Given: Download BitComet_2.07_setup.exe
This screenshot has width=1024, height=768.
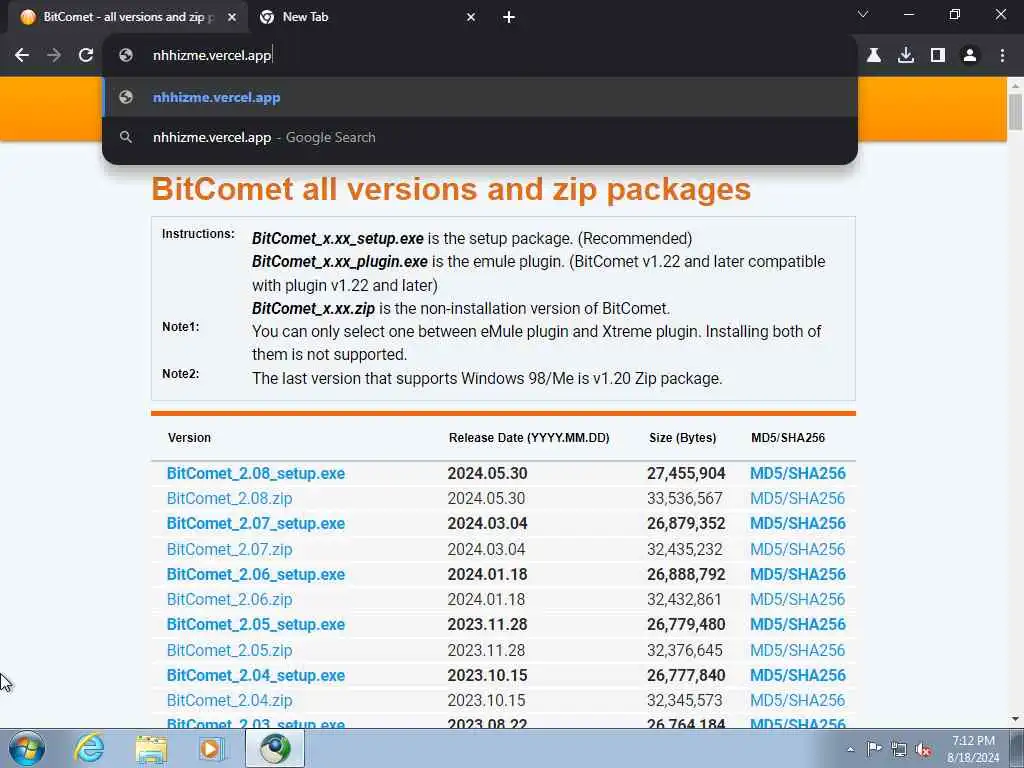Looking at the screenshot, I should 255,523.
